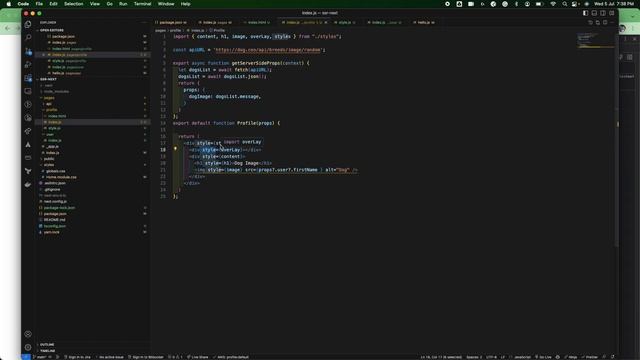This screenshot has height=360, width=640.
Task: Open the Accounts icon in activity bar
Action: (28, 334)
